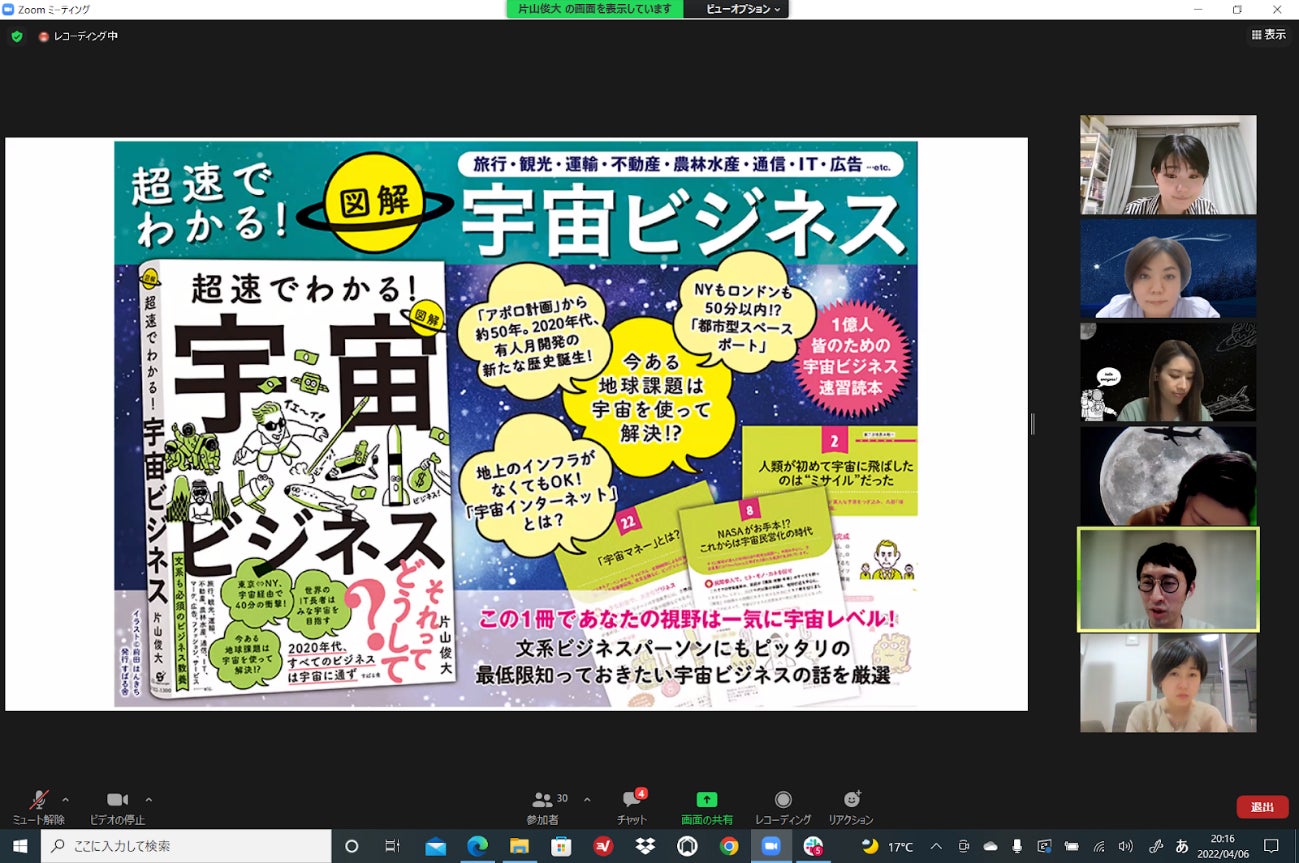This screenshot has width=1299, height=863.
Task: Open the chat (チャット) panel
Action: 632,807
